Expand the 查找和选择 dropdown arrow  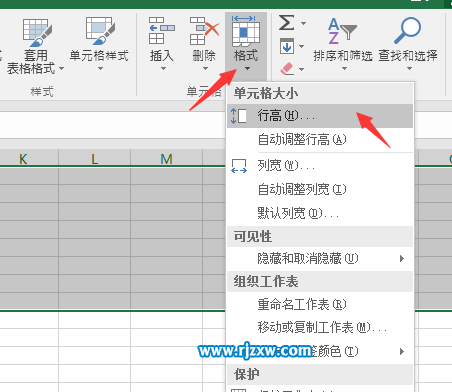[x=409, y=69]
